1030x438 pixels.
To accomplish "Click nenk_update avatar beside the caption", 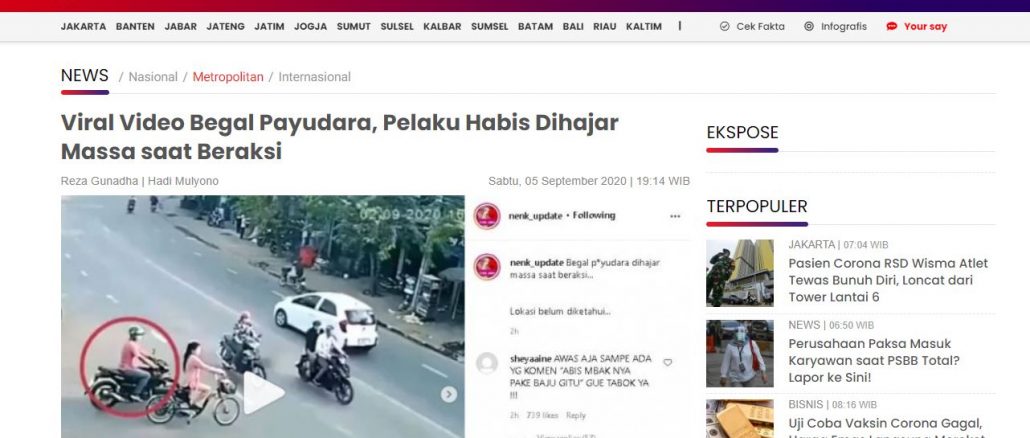I will tap(487, 267).
